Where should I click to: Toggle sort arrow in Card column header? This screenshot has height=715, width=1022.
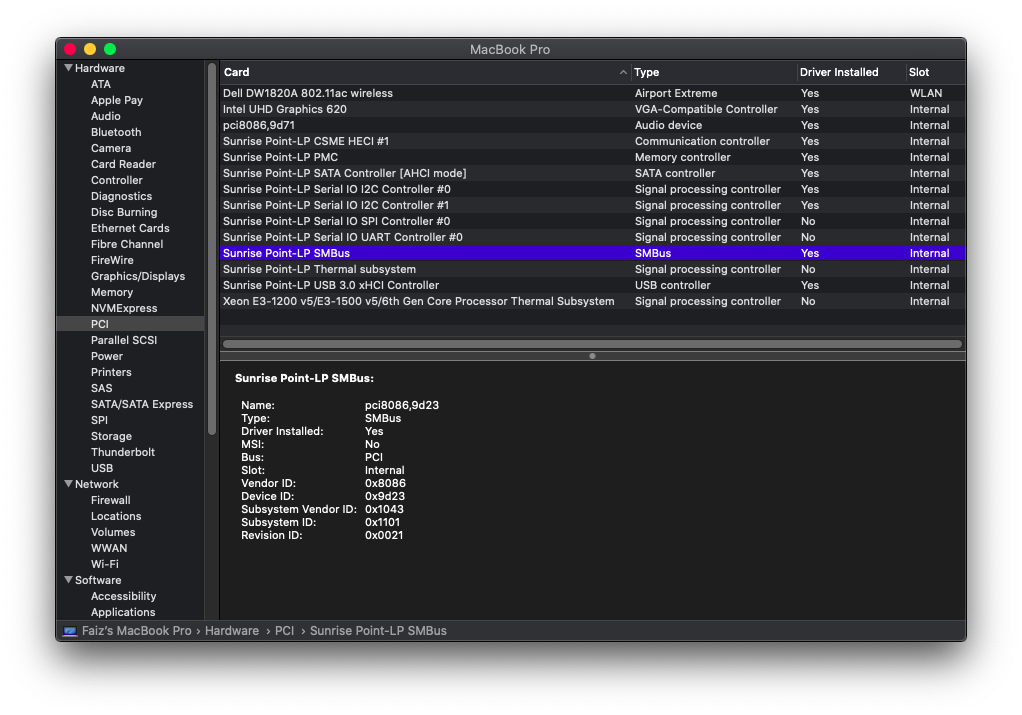(623, 72)
